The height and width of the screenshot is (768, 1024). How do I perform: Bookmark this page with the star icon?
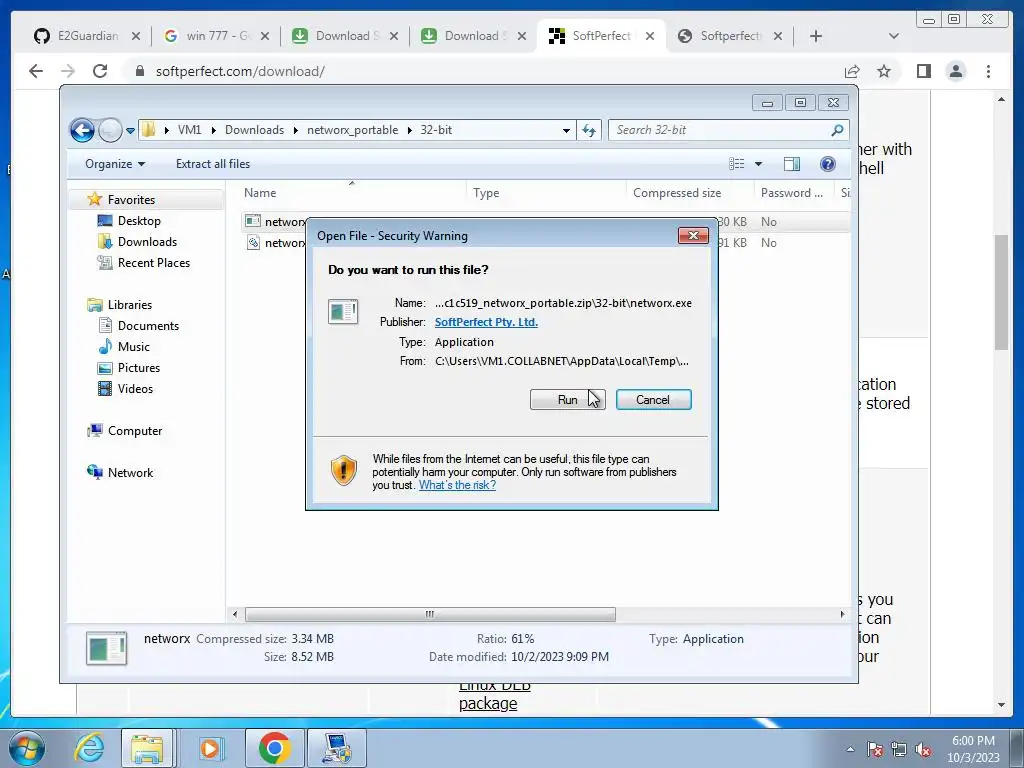click(884, 71)
